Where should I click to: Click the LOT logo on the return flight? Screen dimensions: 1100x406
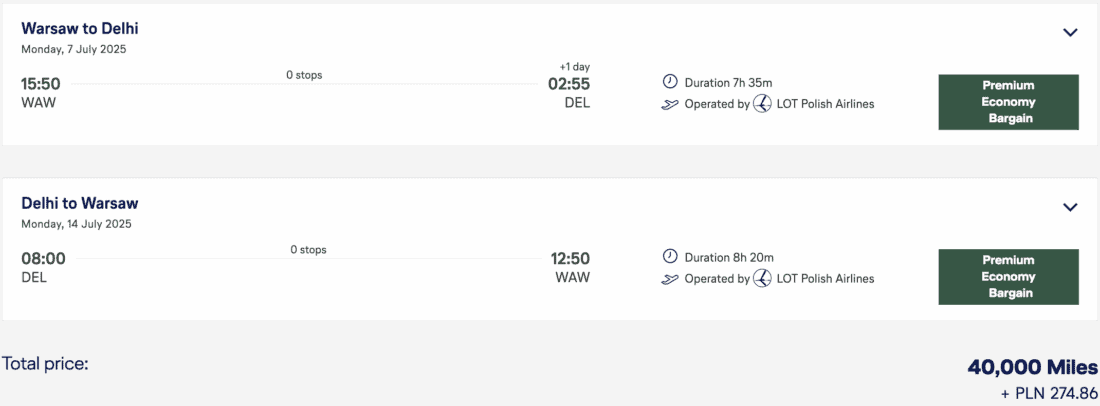click(x=762, y=279)
